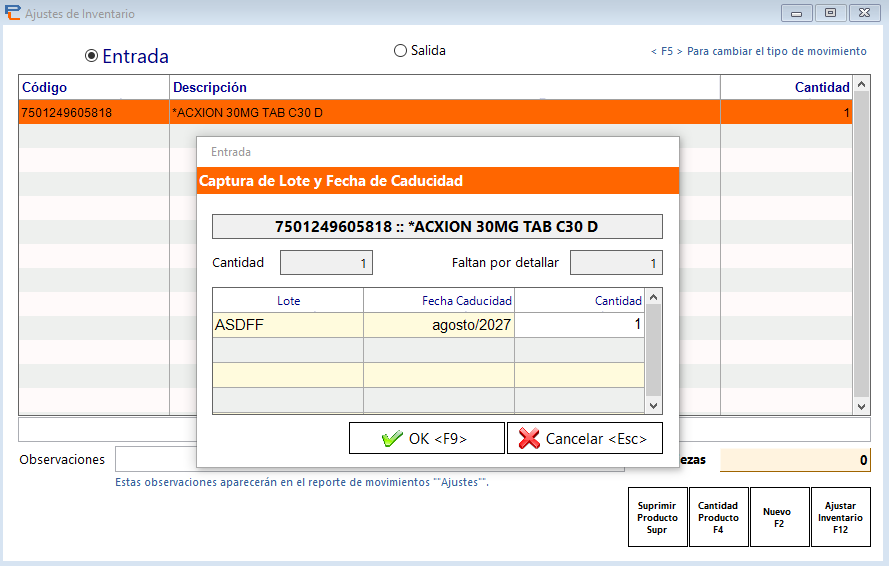This screenshot has height=566, width=889.
Task: Click the Cantidad header in the lote grid
Action: tap(579, 301)
